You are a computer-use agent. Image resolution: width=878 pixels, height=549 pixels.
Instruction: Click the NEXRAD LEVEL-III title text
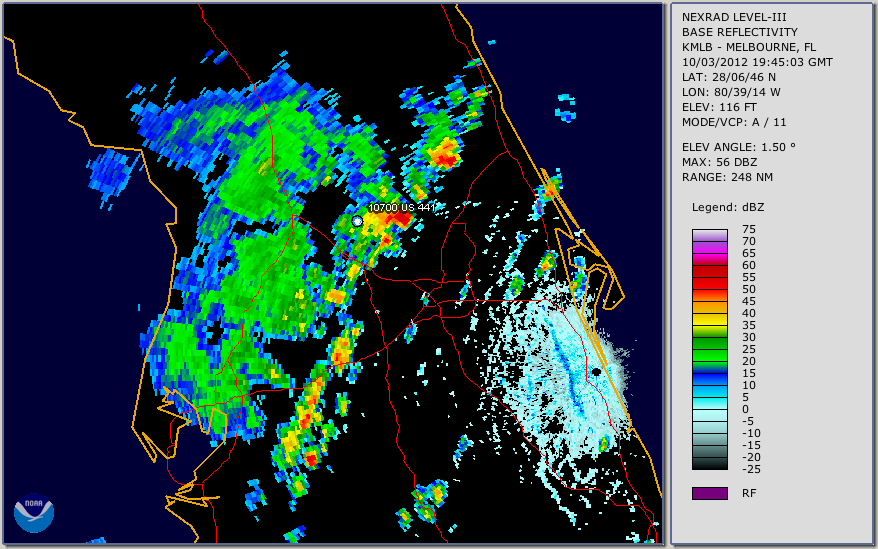[x=734, y=17]
